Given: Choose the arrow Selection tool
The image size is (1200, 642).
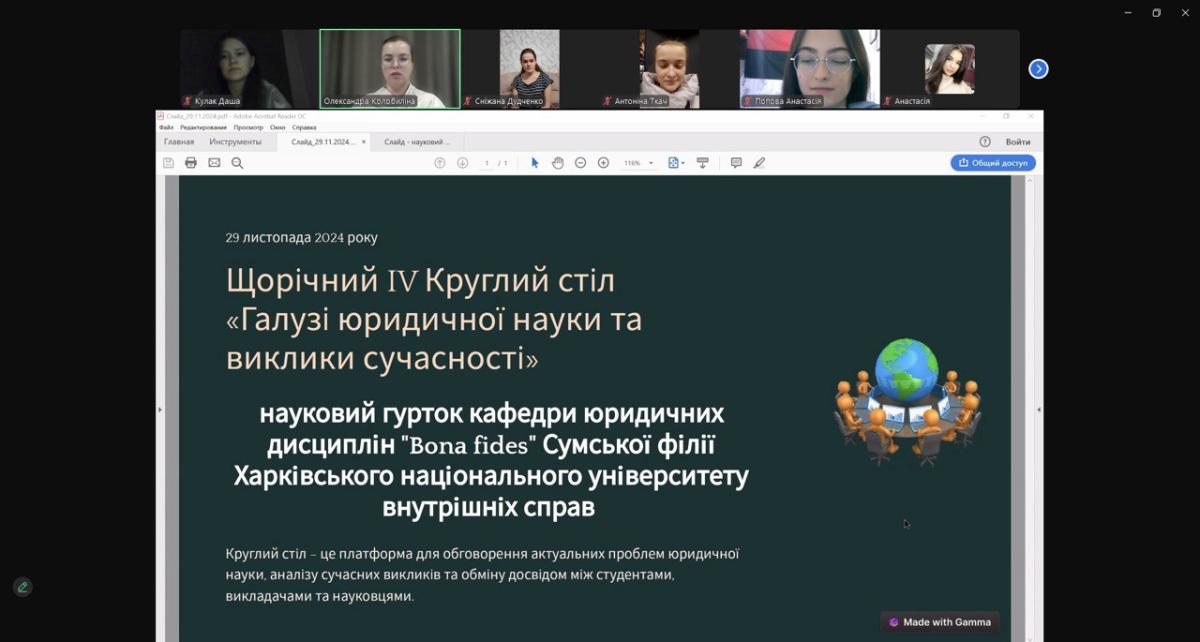Looking at the screenshot, I should 535,163.
